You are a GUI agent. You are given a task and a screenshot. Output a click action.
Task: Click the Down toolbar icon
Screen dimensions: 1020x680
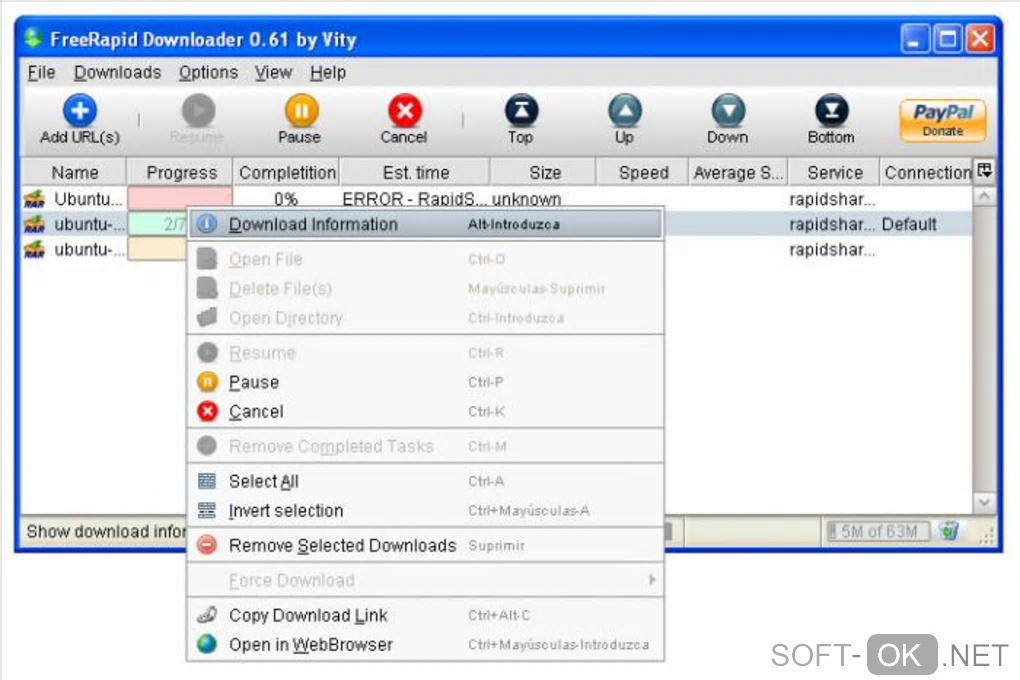click(728, 111)
